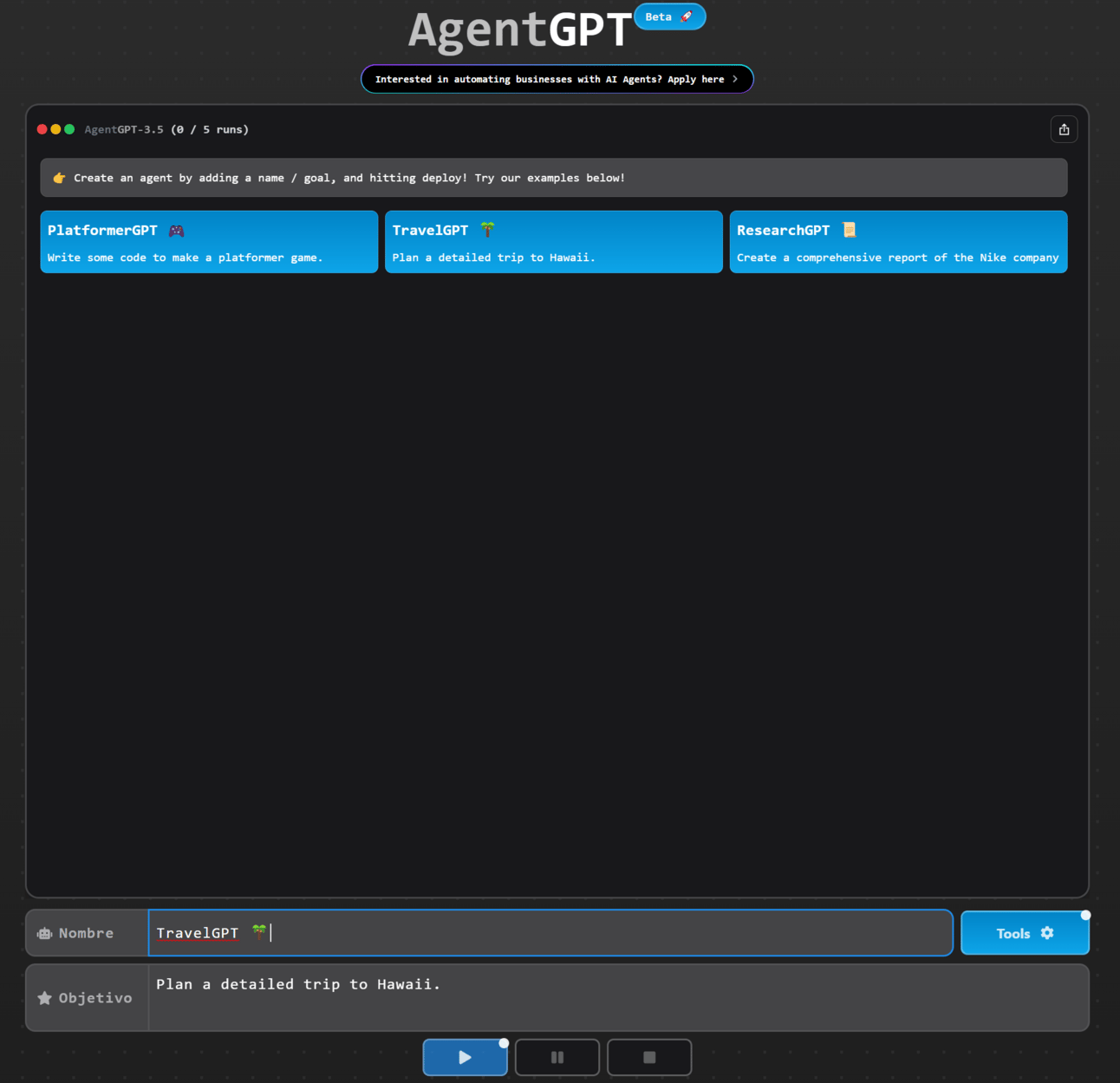Focus the Objetivo goal text field
The height and width of the screenshot is (1083, 1120).
click(x=618, y=997)
